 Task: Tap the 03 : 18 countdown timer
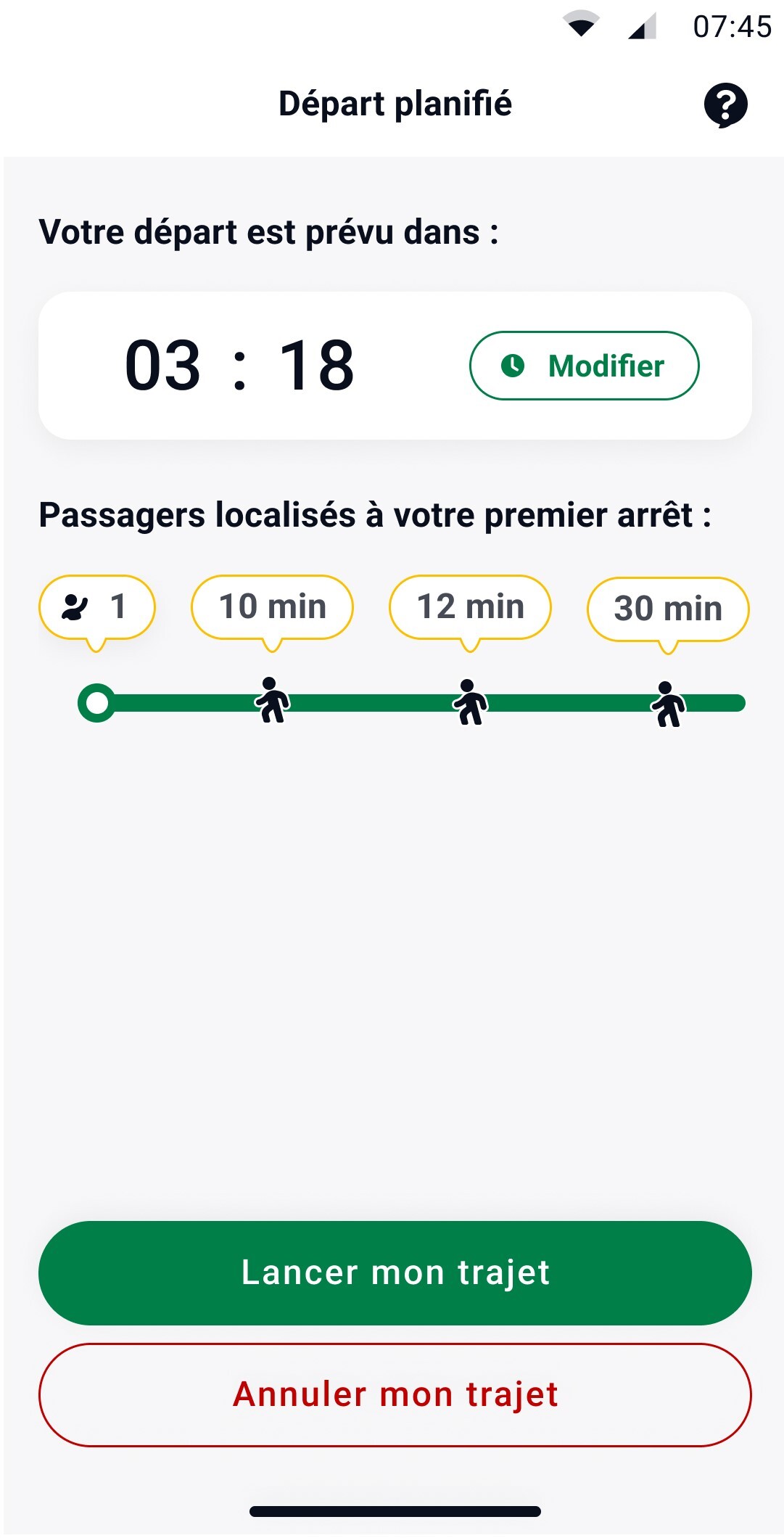[240, 366]
